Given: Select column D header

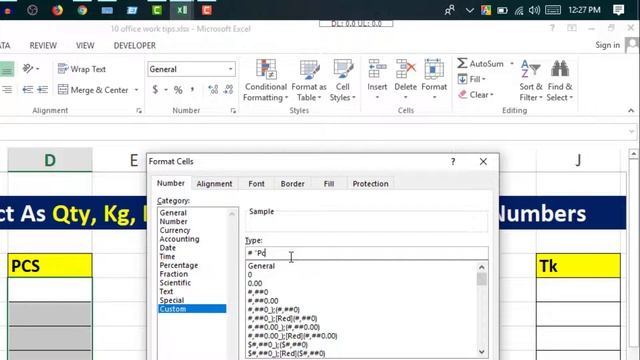Looking at the screenshot, I should [x=50, y=160].
